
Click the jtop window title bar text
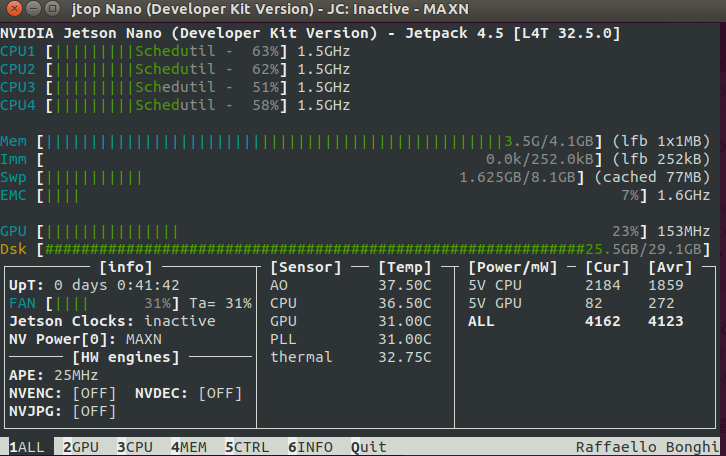[x=270, y=9]
